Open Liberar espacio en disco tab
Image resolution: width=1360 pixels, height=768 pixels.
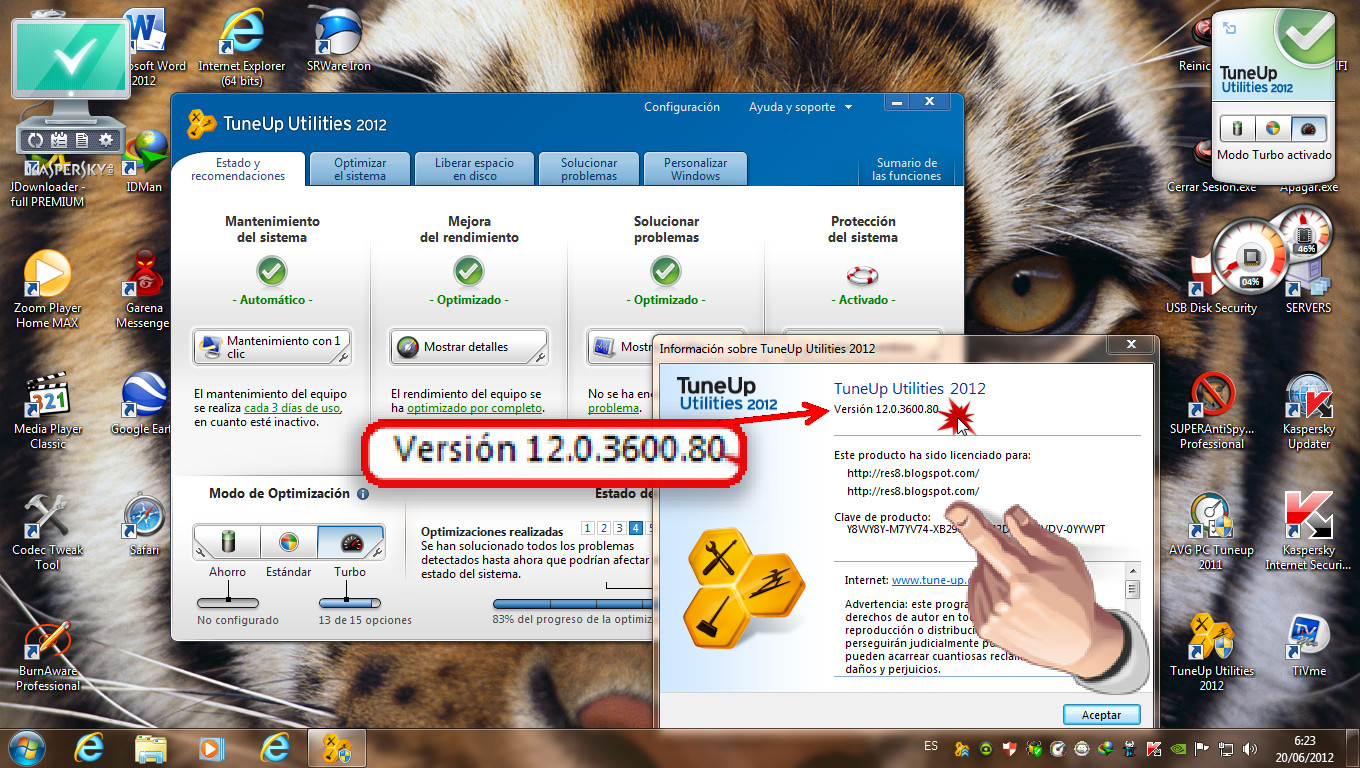(474, 169)
